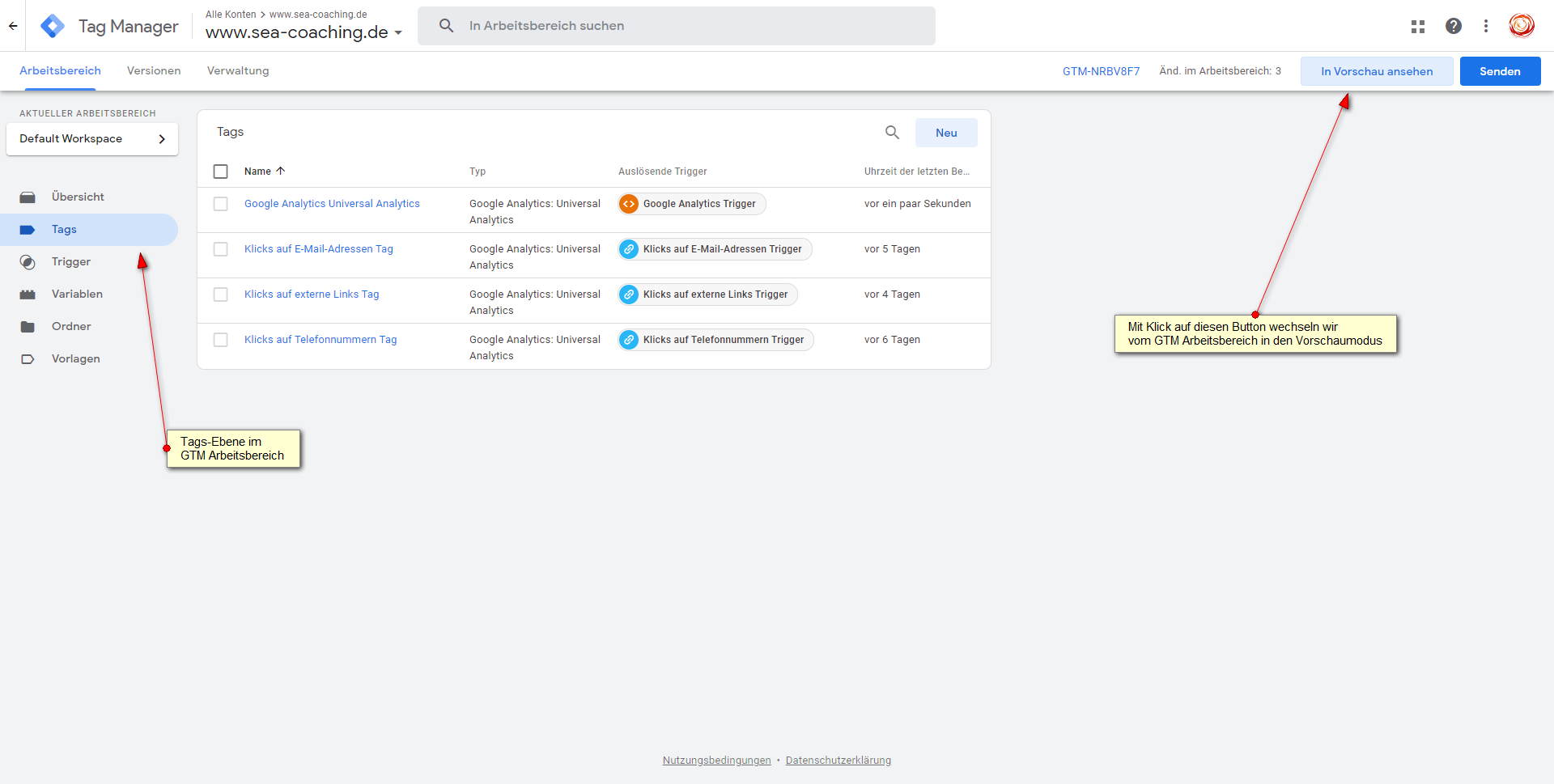Switch to the Versionen tab
Image resolution: width=1554 pixels, height=784 pixels.
pos(154,71)
